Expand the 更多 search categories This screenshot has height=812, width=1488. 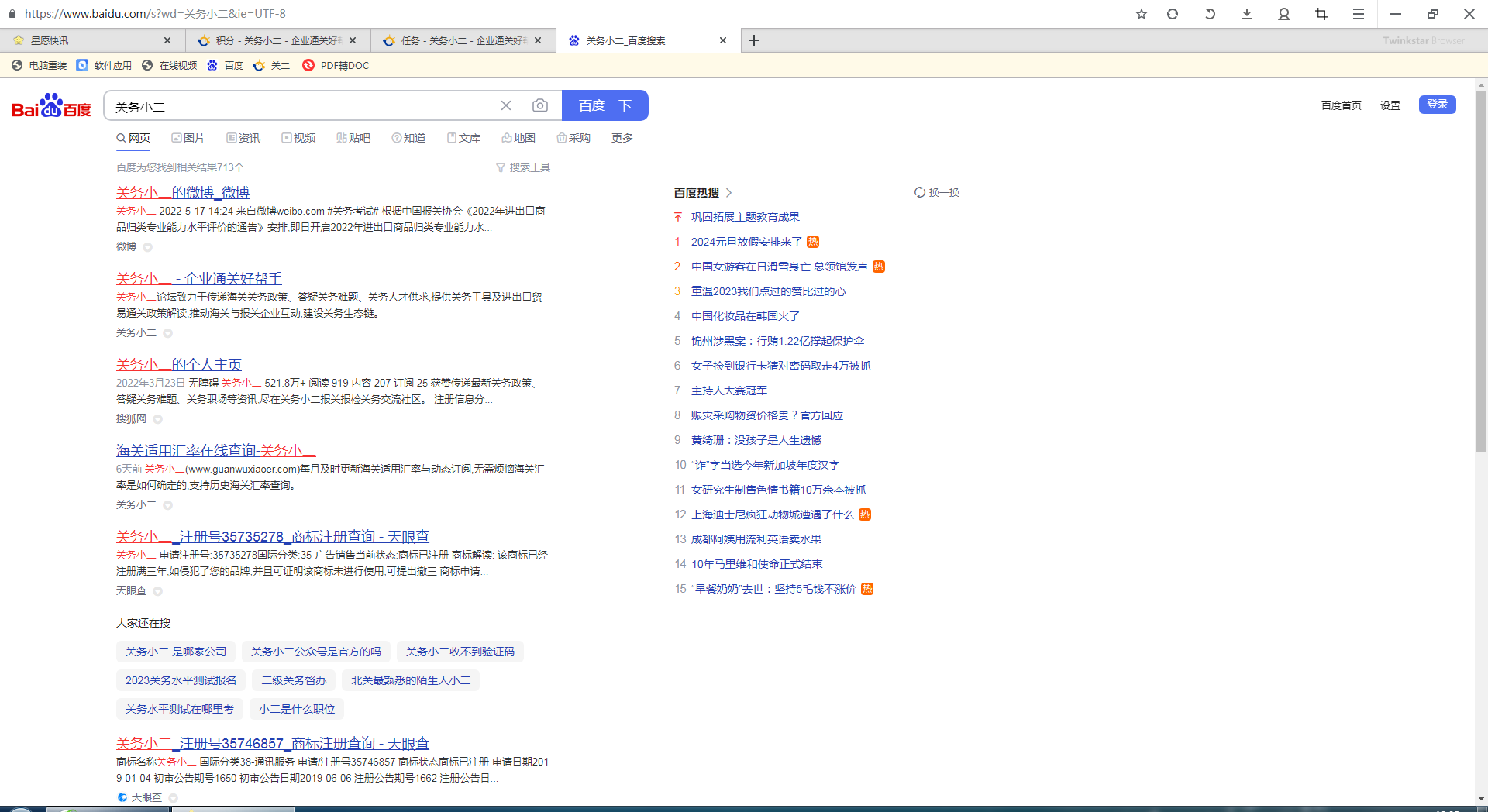622,138
